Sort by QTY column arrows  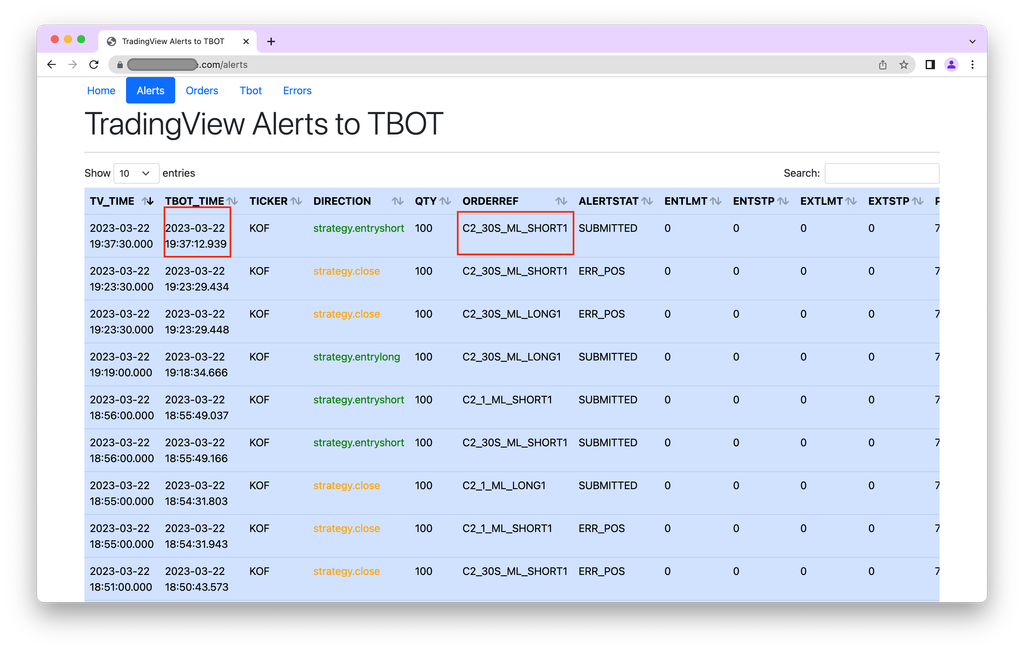pyautogui.click(x=445, y=201)
